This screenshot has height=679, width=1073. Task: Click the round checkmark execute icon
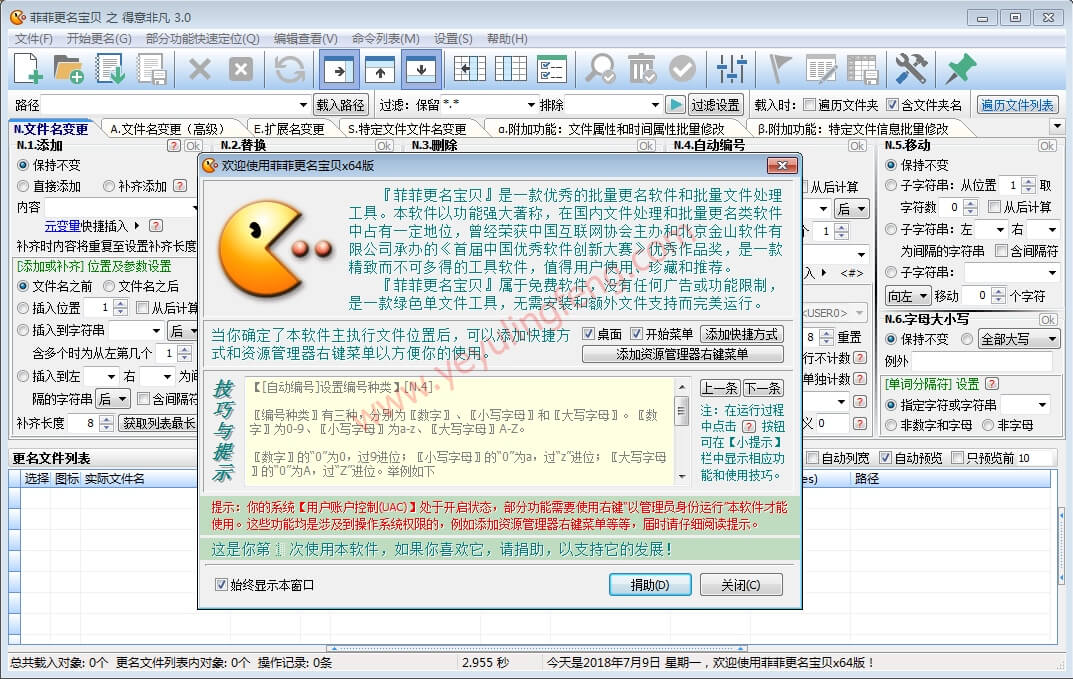[x=682, y=69]
